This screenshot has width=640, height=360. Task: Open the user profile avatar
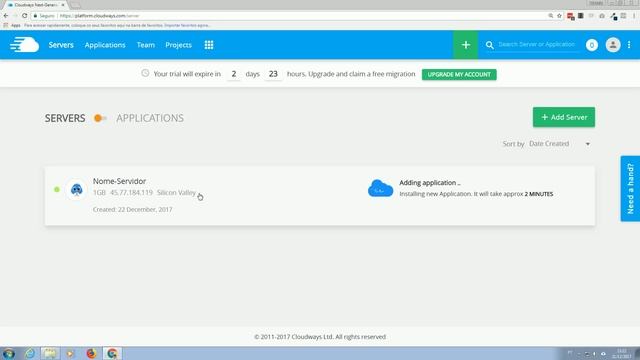pos(613,45)
